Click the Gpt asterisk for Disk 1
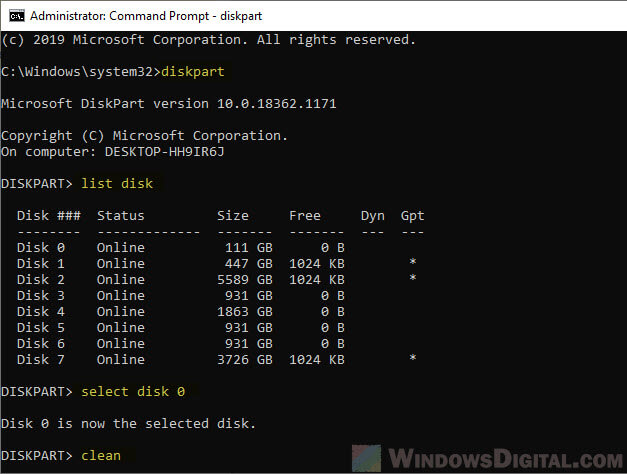Viewport: 627px width, 474px height. (x=413, y=262)
